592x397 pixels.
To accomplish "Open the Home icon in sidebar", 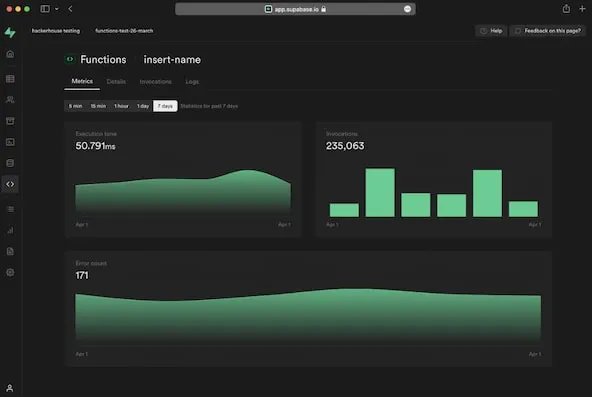I will [x=10, y=54].
